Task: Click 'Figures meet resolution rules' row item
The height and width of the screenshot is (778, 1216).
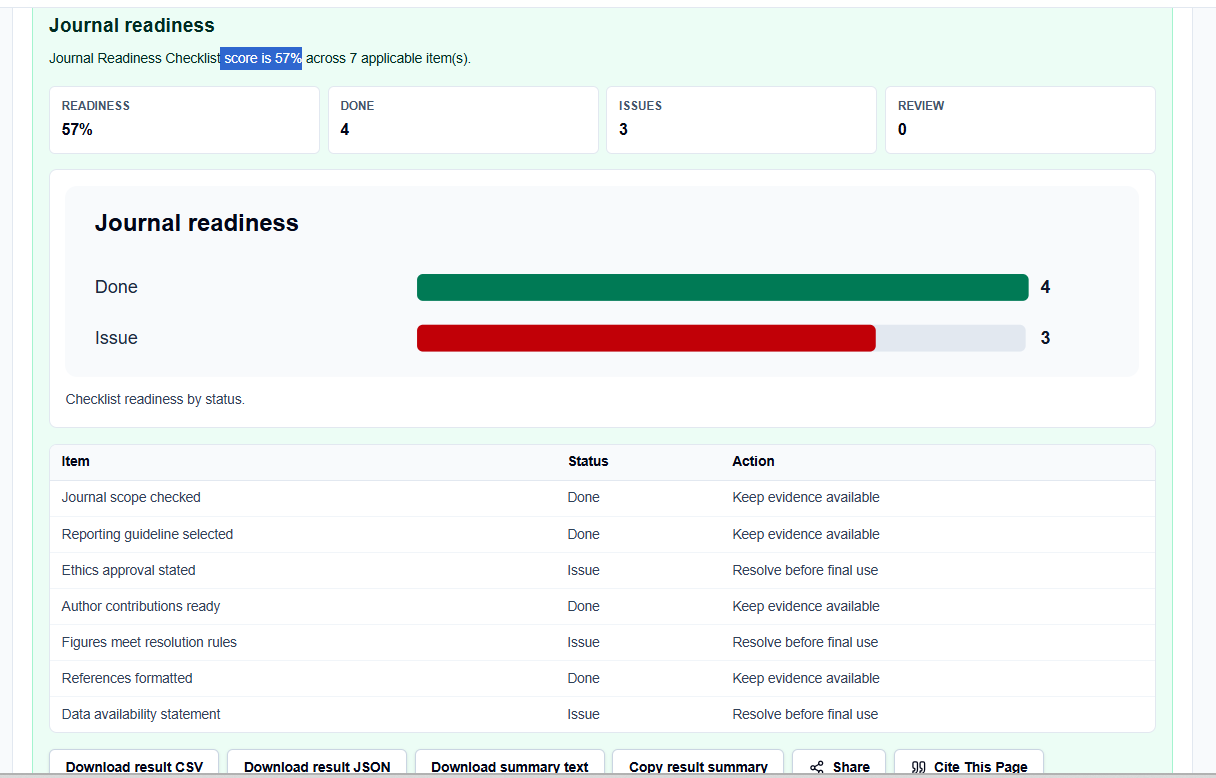Action: 149,642
